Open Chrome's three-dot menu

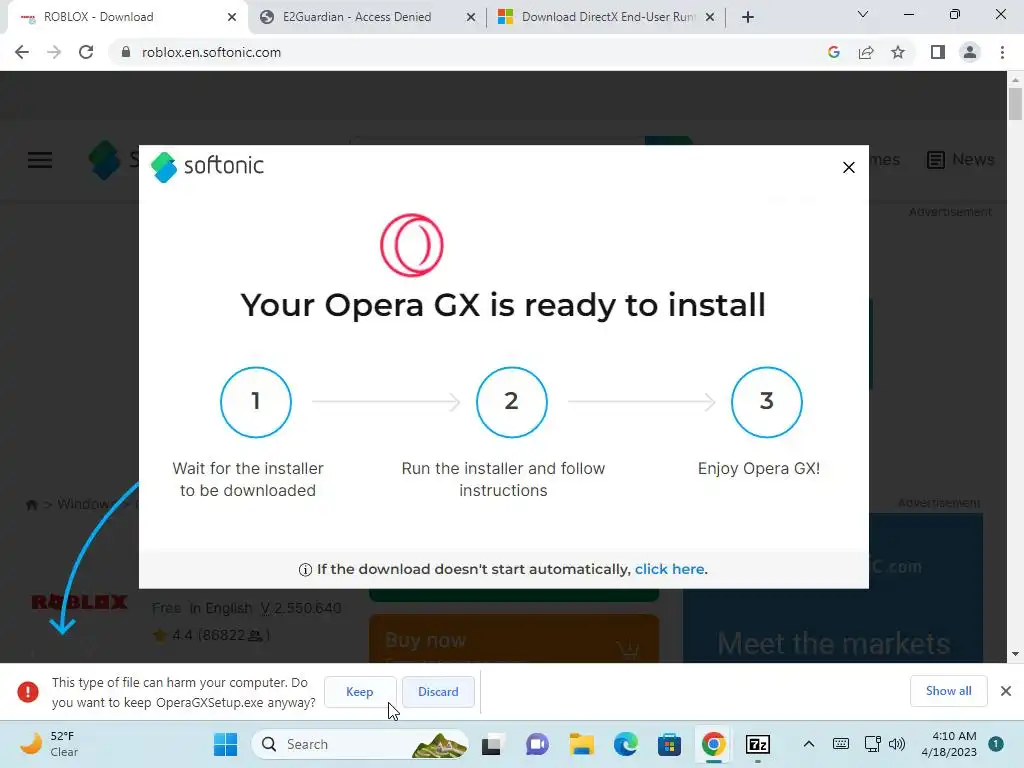(x=1002, y=52)
